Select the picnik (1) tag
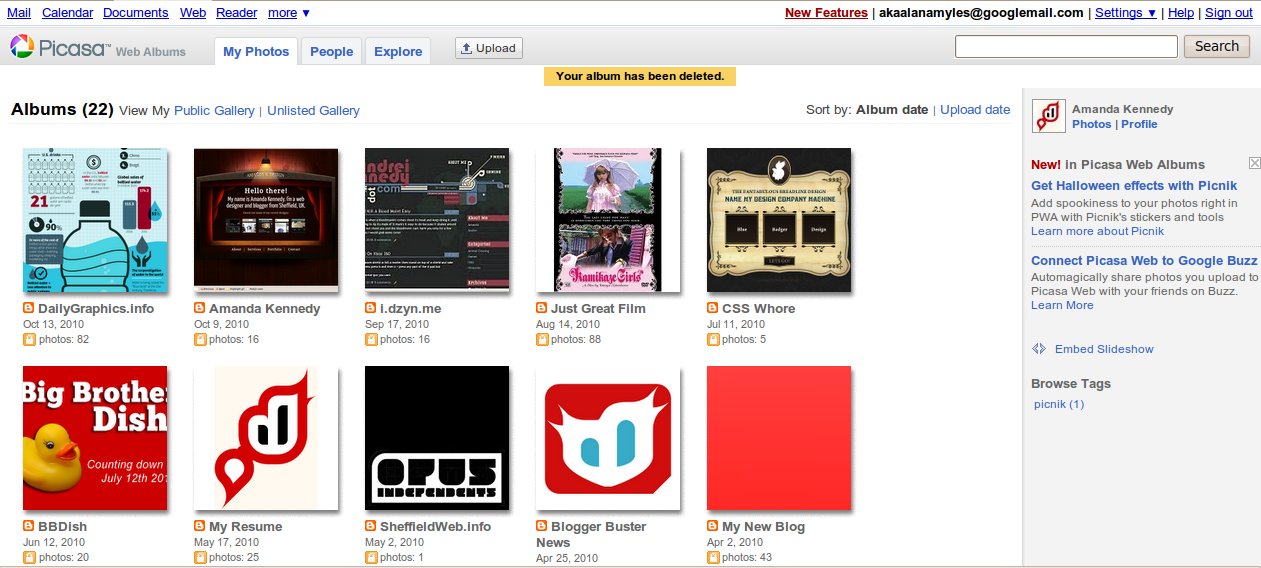 point(1059,404)
